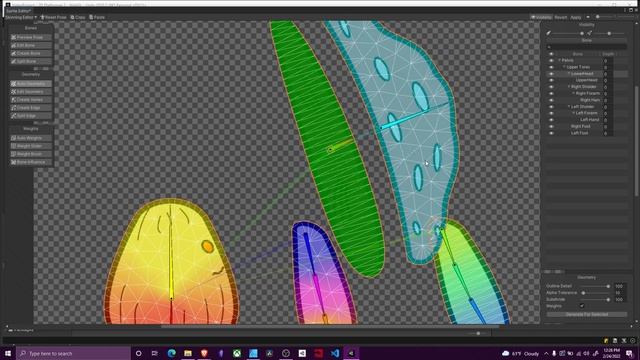Select the UpperHead bone row
640x360 pixels.
tap(587, 80)
